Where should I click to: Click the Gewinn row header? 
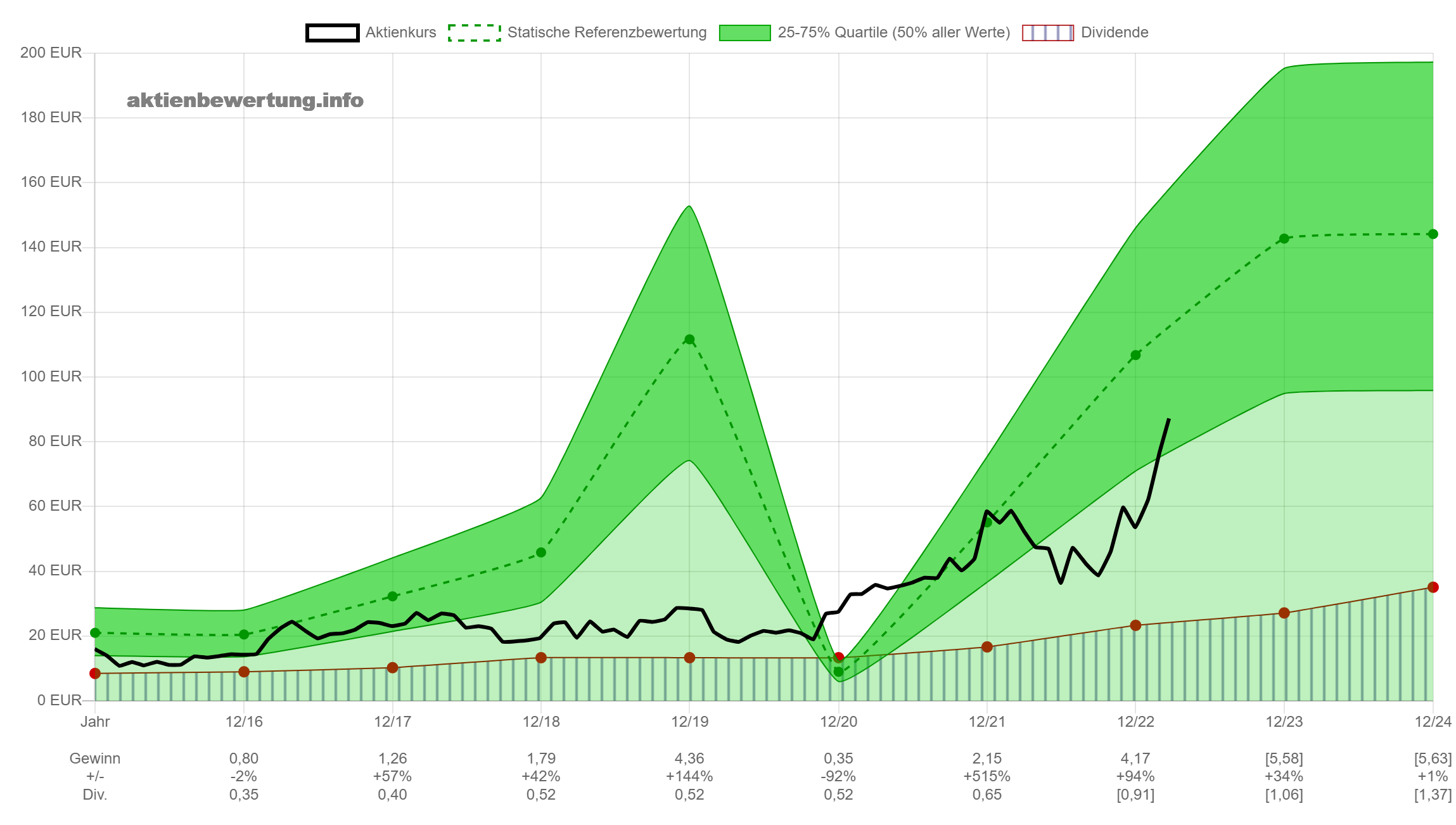coord(95,758)
